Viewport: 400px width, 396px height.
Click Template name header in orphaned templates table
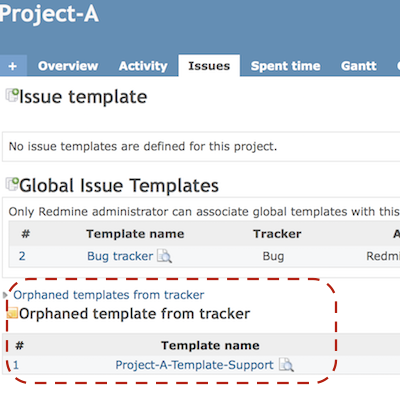click(210, 345)
